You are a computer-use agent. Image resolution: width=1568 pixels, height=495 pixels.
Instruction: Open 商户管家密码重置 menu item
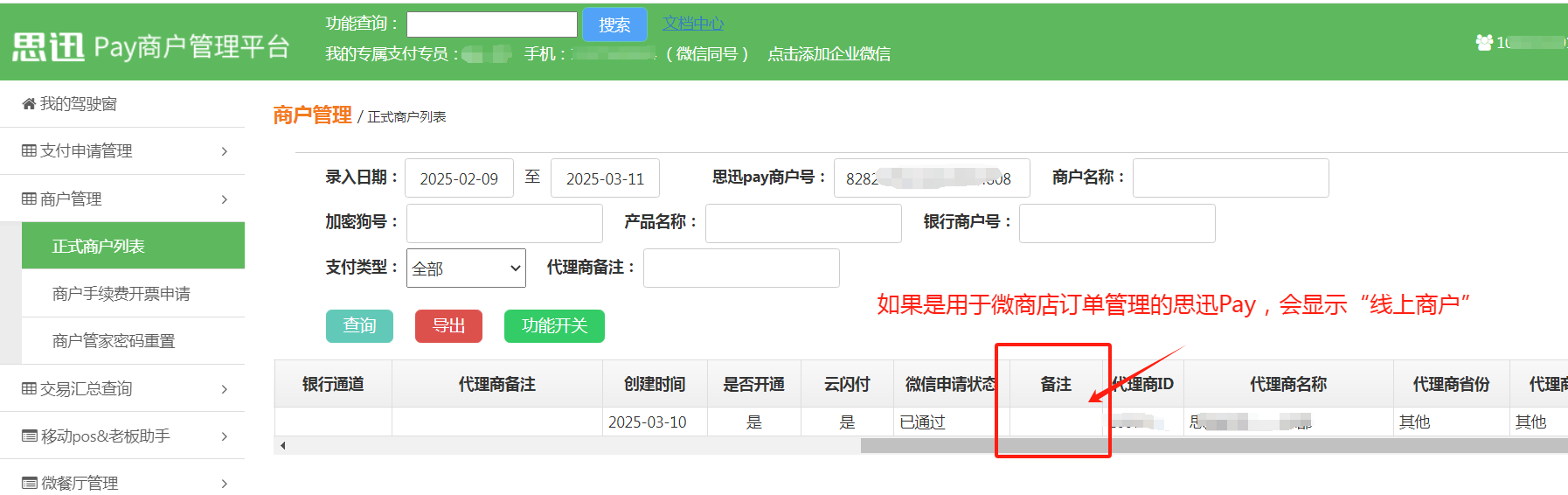tap(114, 341)
